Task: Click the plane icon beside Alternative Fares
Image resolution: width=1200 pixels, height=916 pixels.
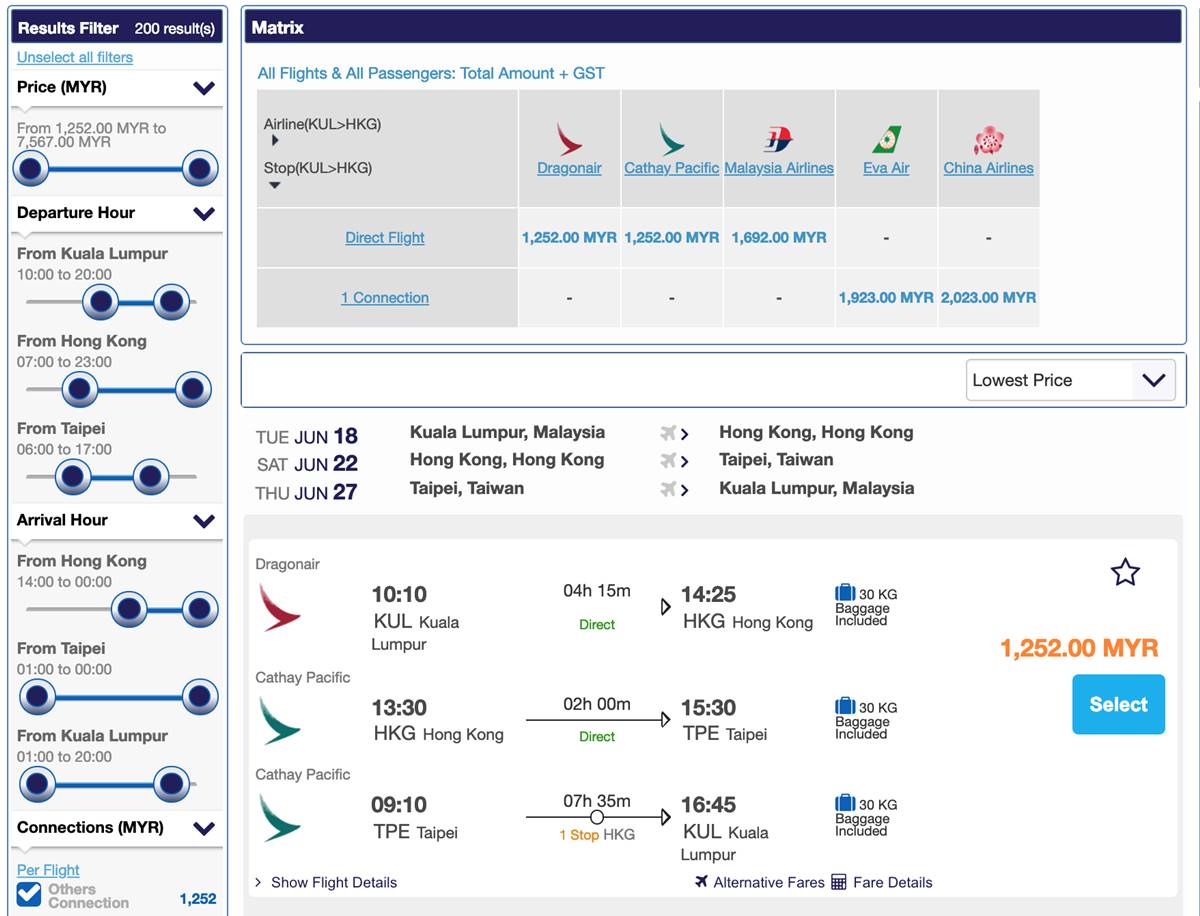Action: click(x=701, y=882)
